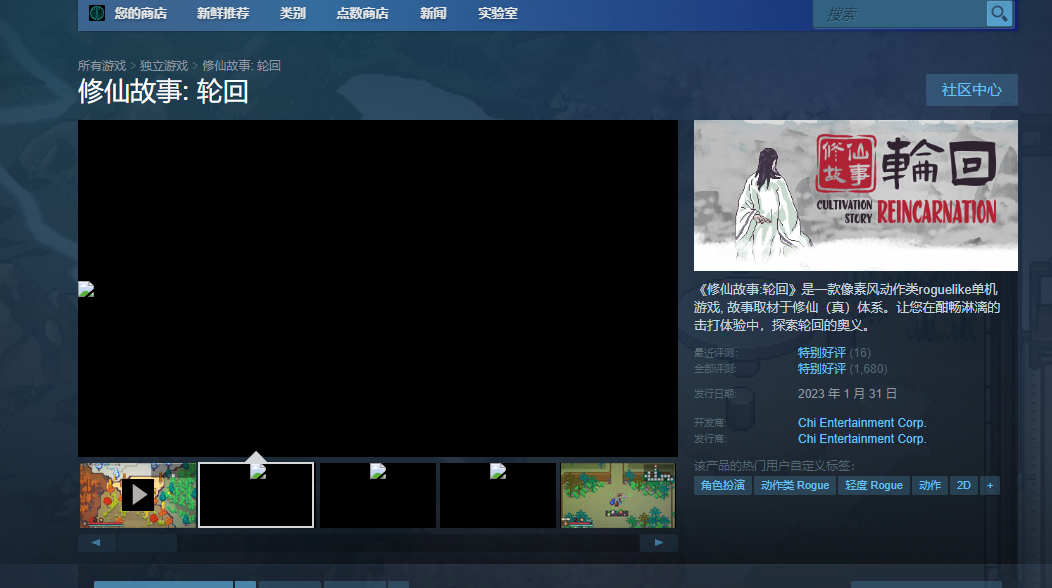Open the 您的商店 menu
The image size is (1052, 588).
click(x=140, y=13)
